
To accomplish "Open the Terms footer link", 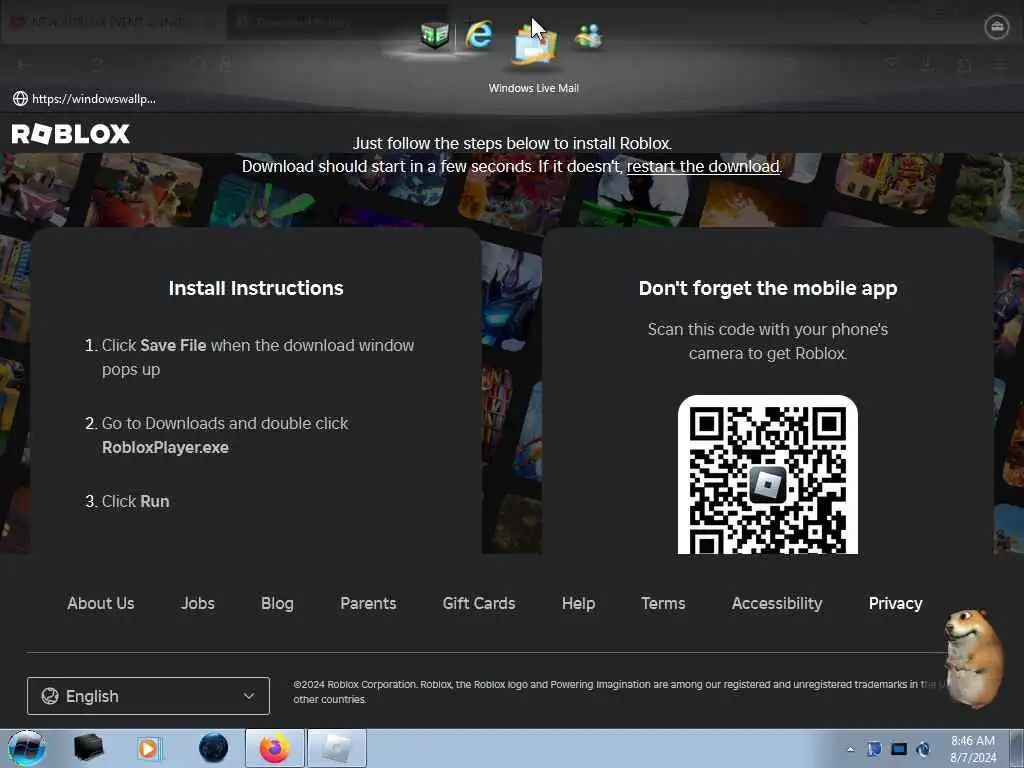I will pos(664,603).
